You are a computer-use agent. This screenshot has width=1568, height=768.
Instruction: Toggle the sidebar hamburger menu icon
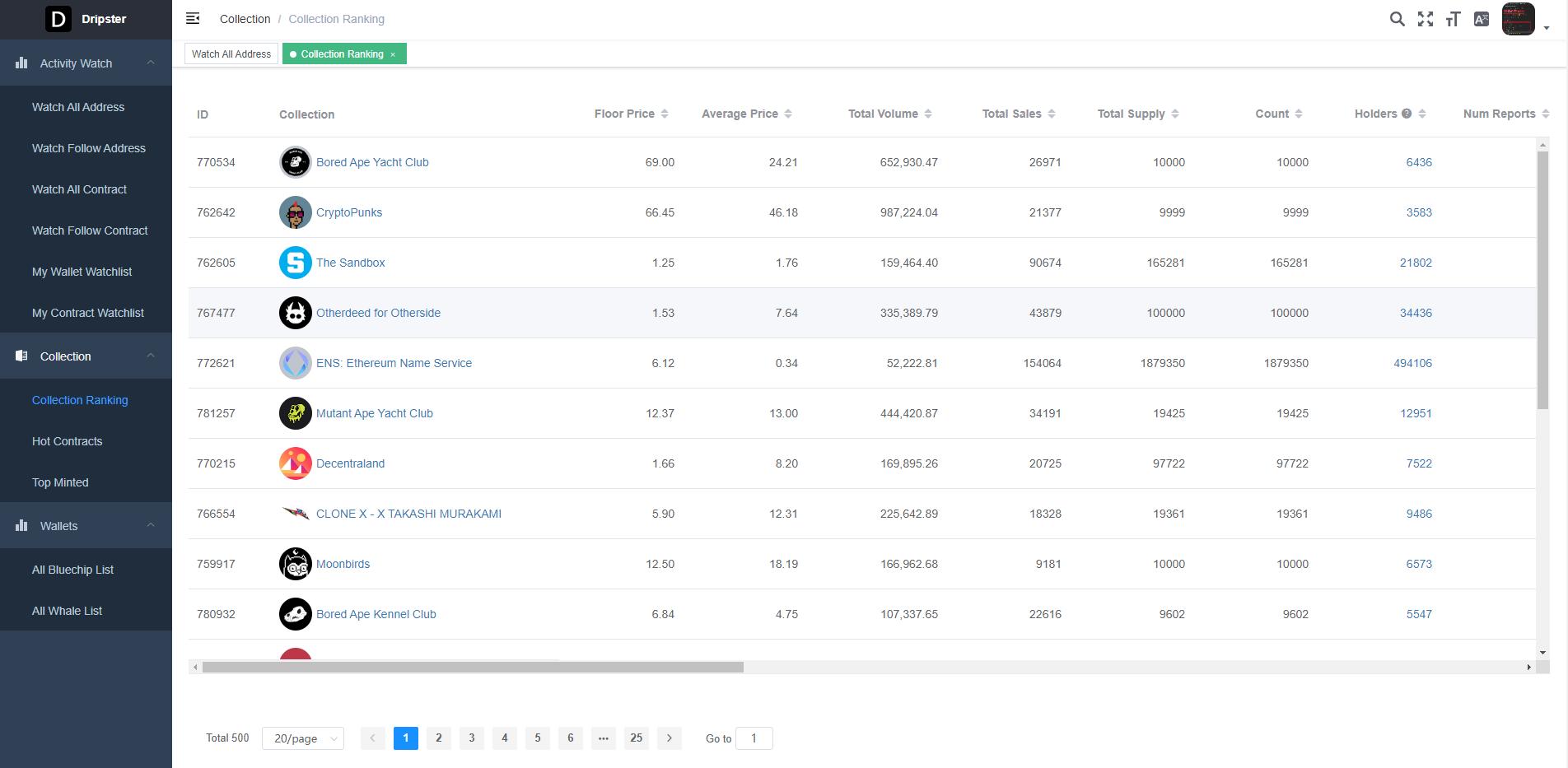[193, 18]
